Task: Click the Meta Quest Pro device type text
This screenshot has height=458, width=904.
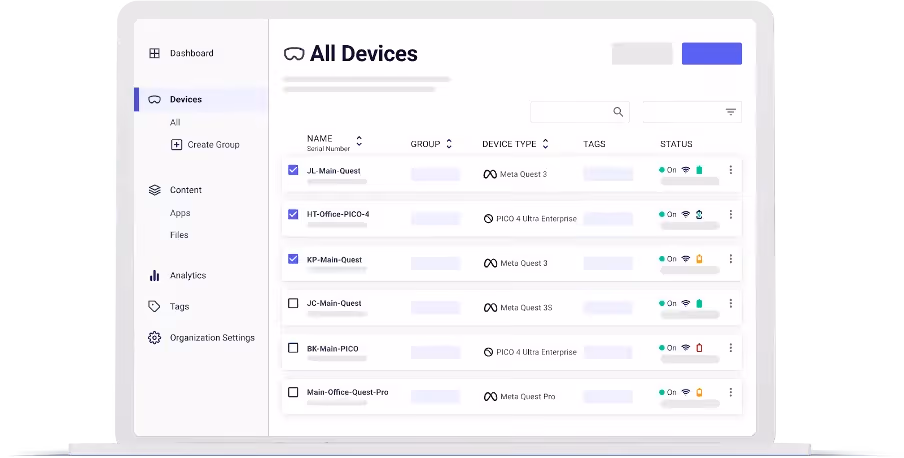Action: pyautogui.click(x=528, y=396)
